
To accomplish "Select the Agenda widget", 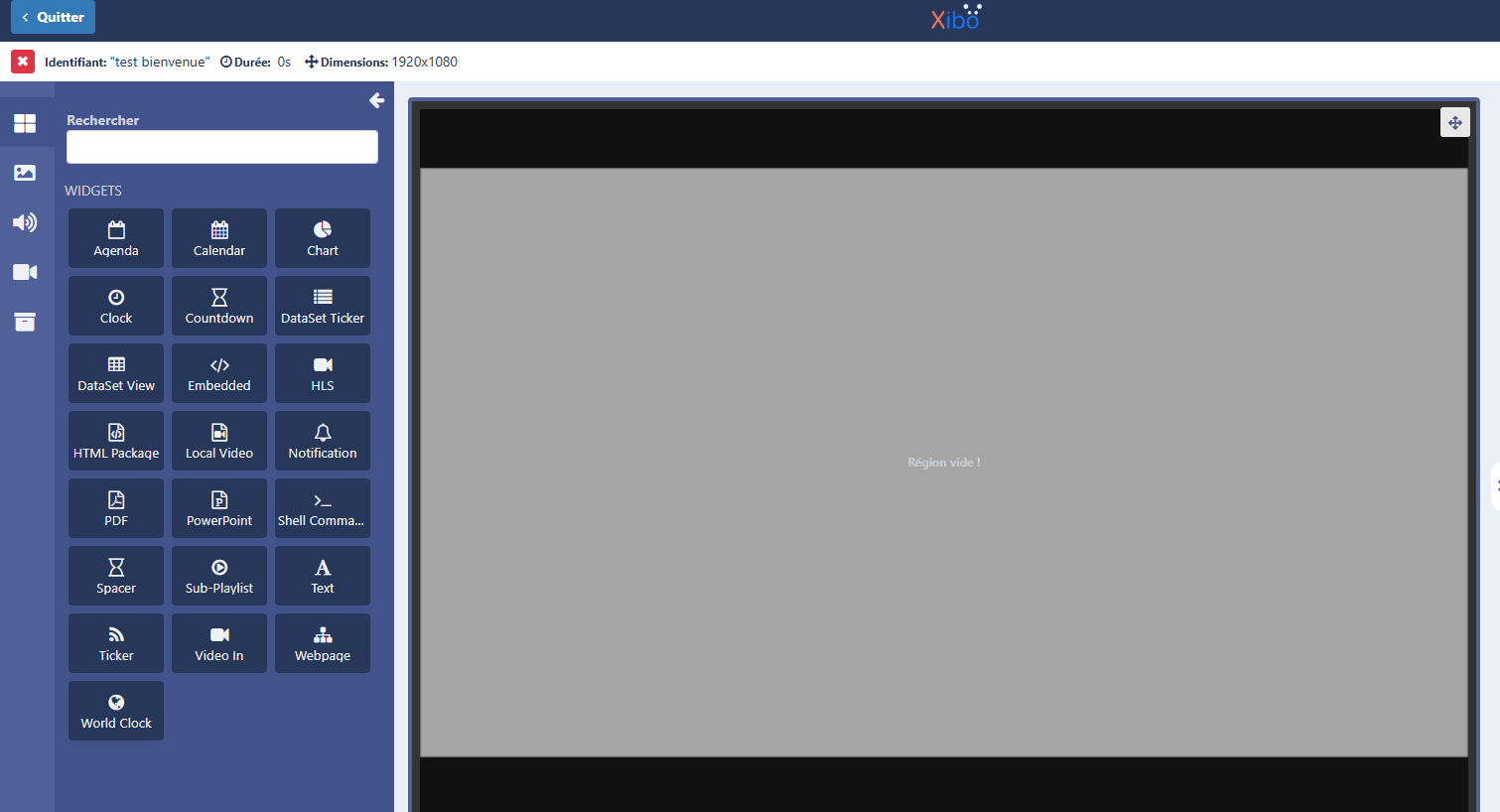I will click(x=116, y=238).
